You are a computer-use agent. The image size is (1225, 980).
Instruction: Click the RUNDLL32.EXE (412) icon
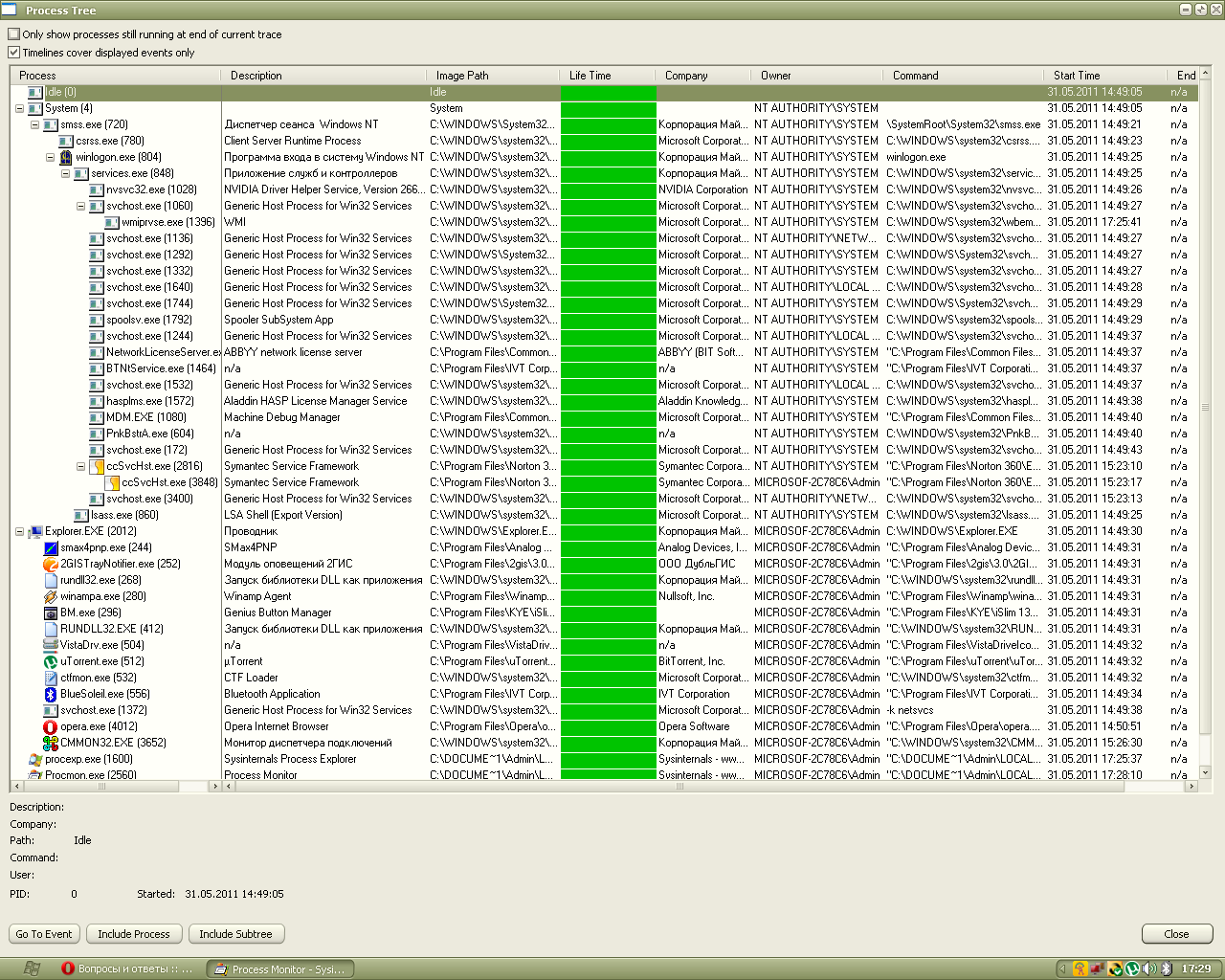51,629
